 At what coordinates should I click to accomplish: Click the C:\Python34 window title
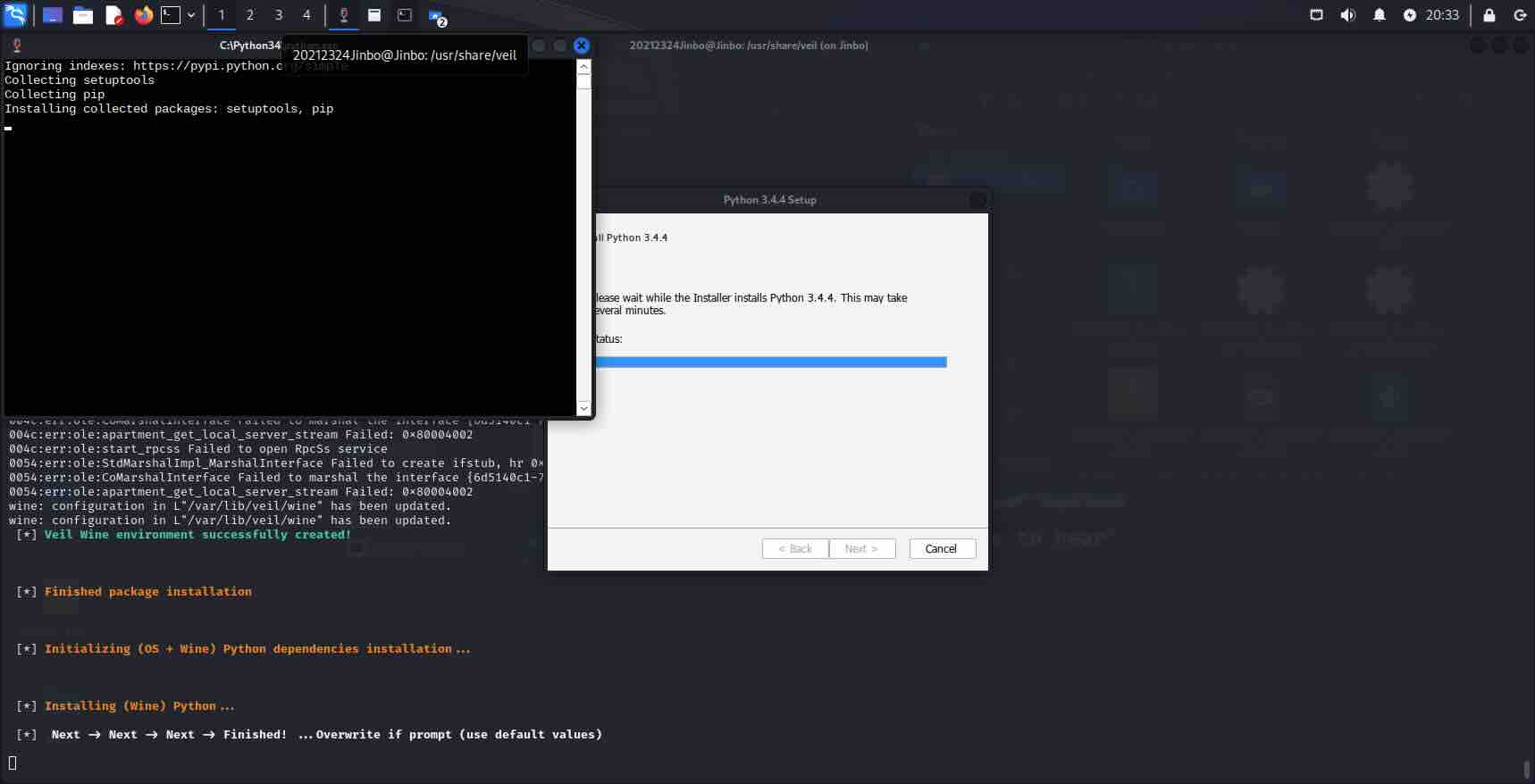pos(250,46)
